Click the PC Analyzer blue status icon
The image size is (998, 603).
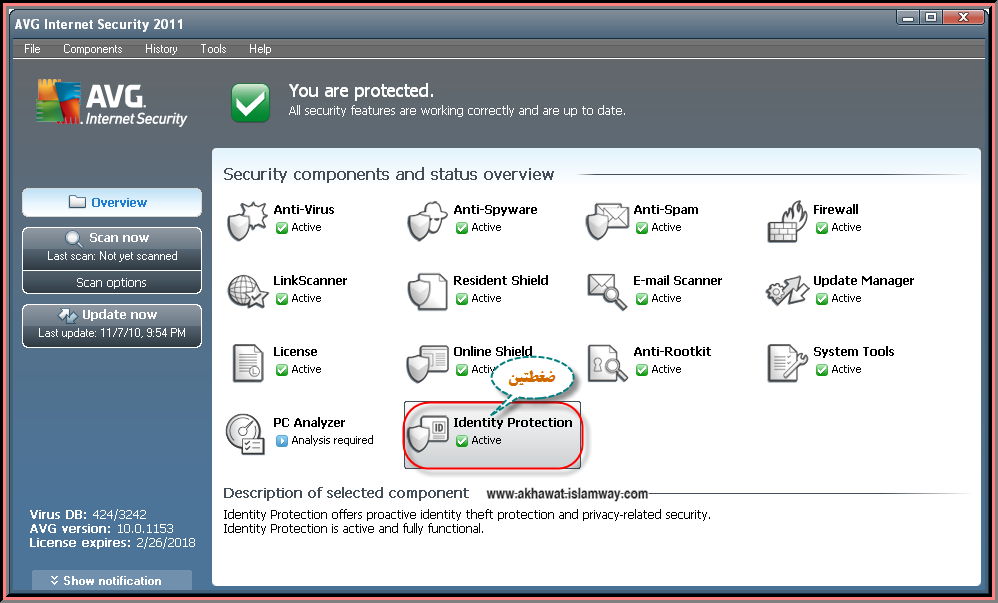click(x=282, y=441)
